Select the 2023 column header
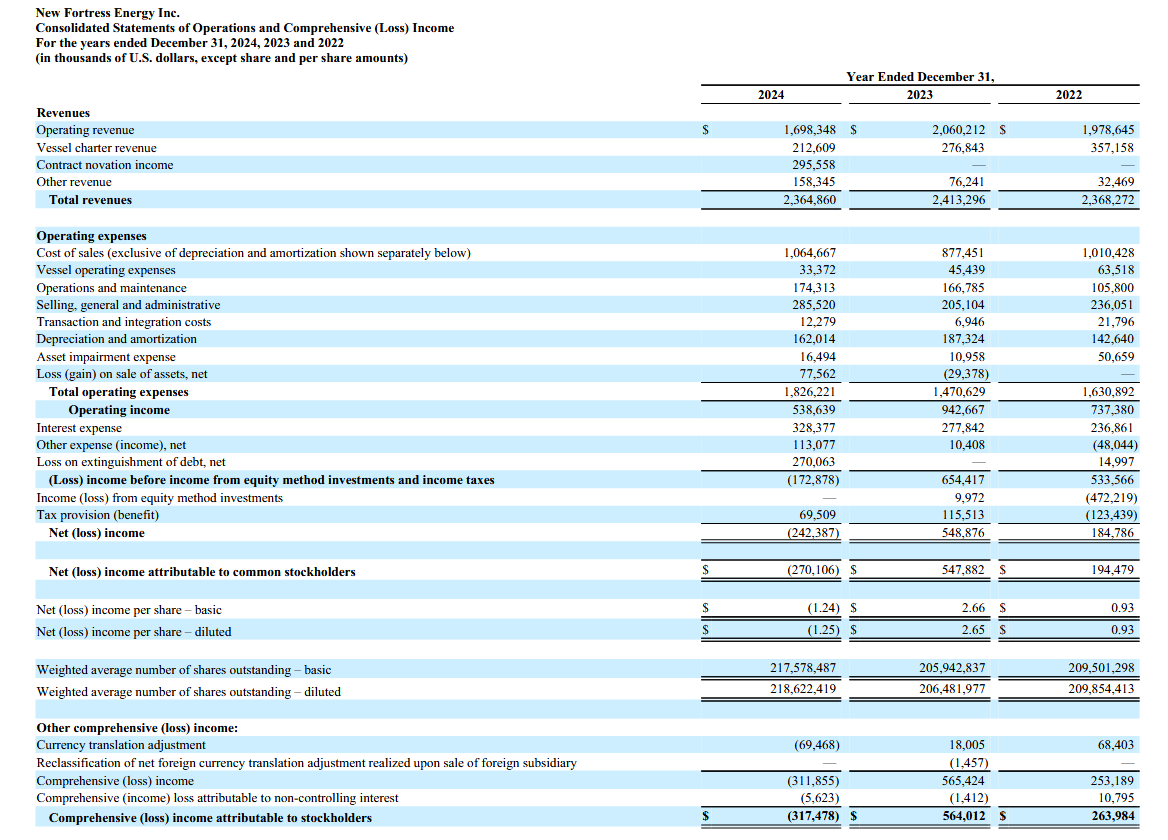Image resolution: width=1168 pixels, height=840 pixels. click(919, 95)
